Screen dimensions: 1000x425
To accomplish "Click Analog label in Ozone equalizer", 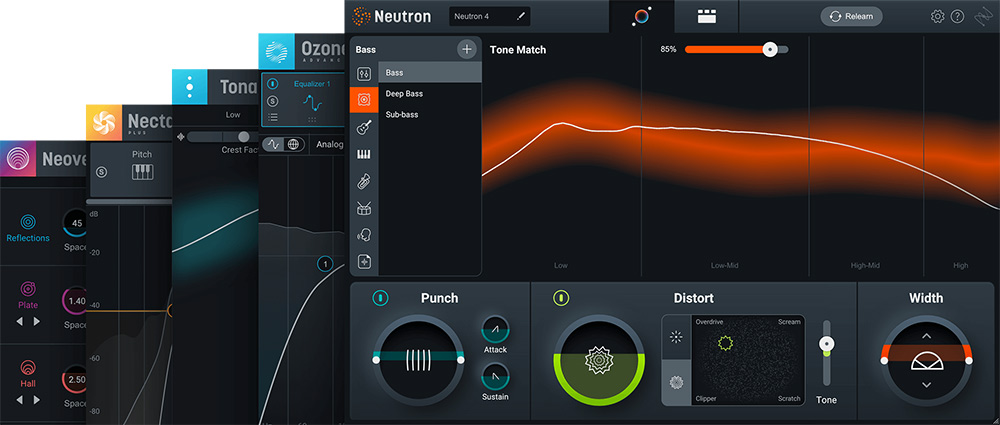I will [x=330, y=144].
